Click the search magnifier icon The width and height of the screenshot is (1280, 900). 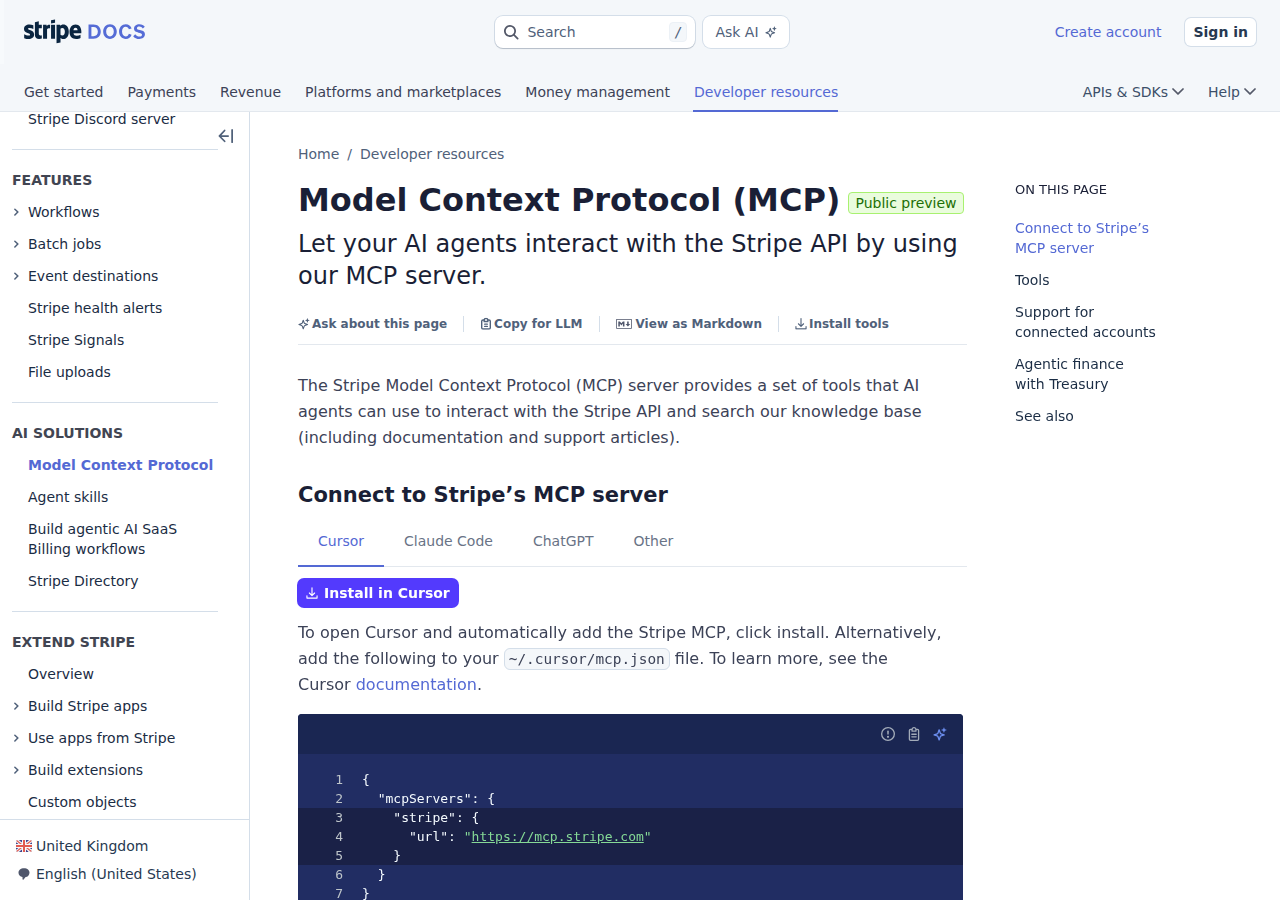click(x=511, y=32)
